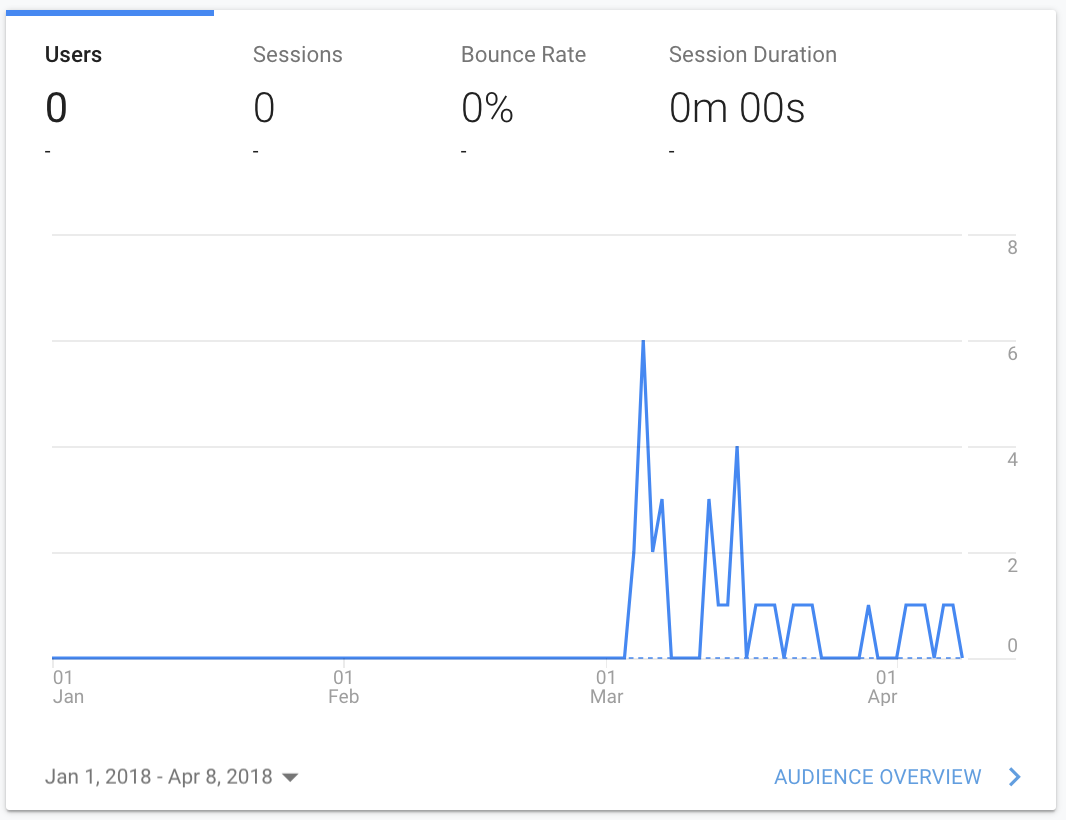Viewport: 1066px width, 820px height.
Task: Click the y-axis label 8
Action: 1012,247
